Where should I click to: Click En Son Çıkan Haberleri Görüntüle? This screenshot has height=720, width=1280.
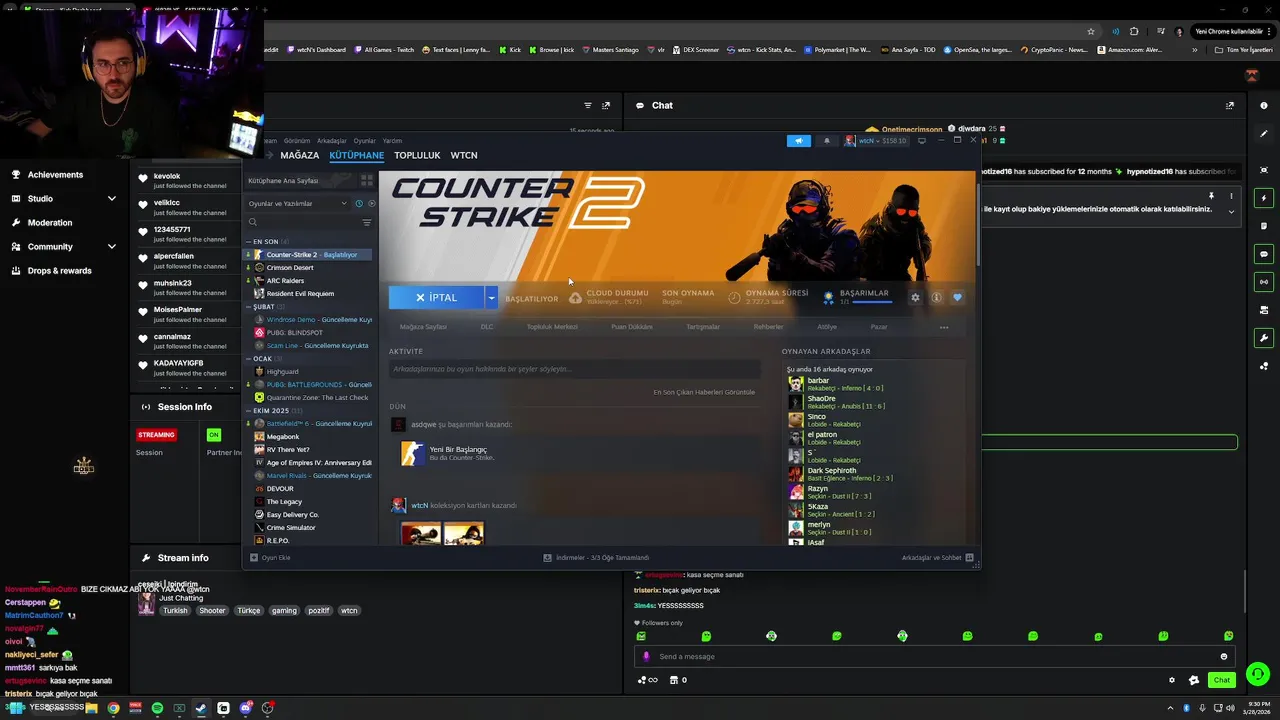tap(704, 392)
